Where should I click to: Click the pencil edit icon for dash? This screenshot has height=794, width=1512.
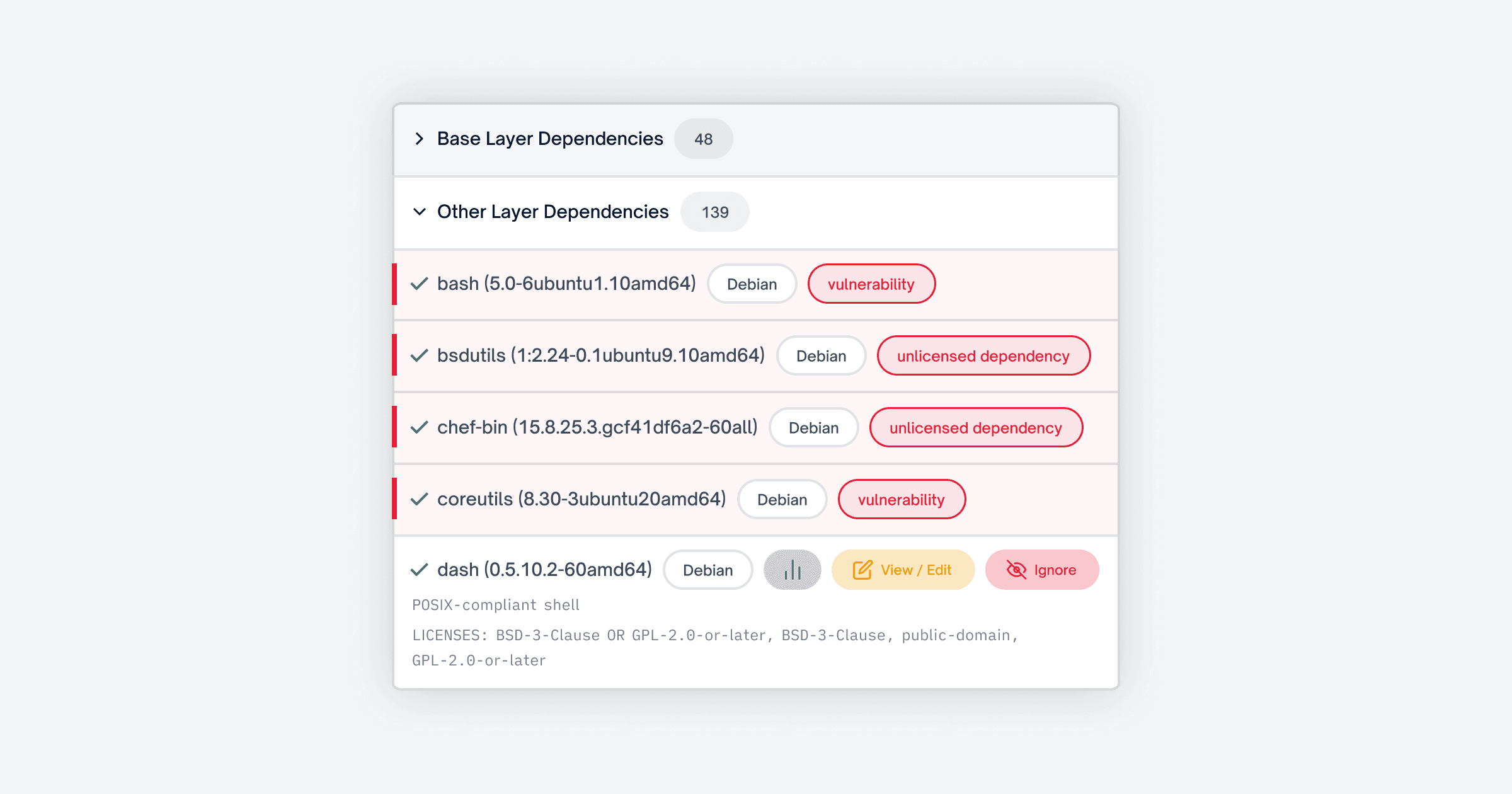pyautogui.click(x=862, y=570)
